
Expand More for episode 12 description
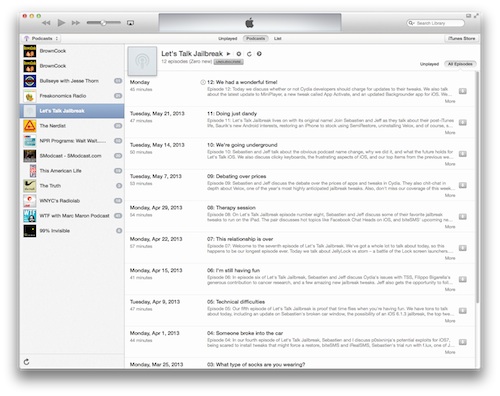click(x=450, y=101)
